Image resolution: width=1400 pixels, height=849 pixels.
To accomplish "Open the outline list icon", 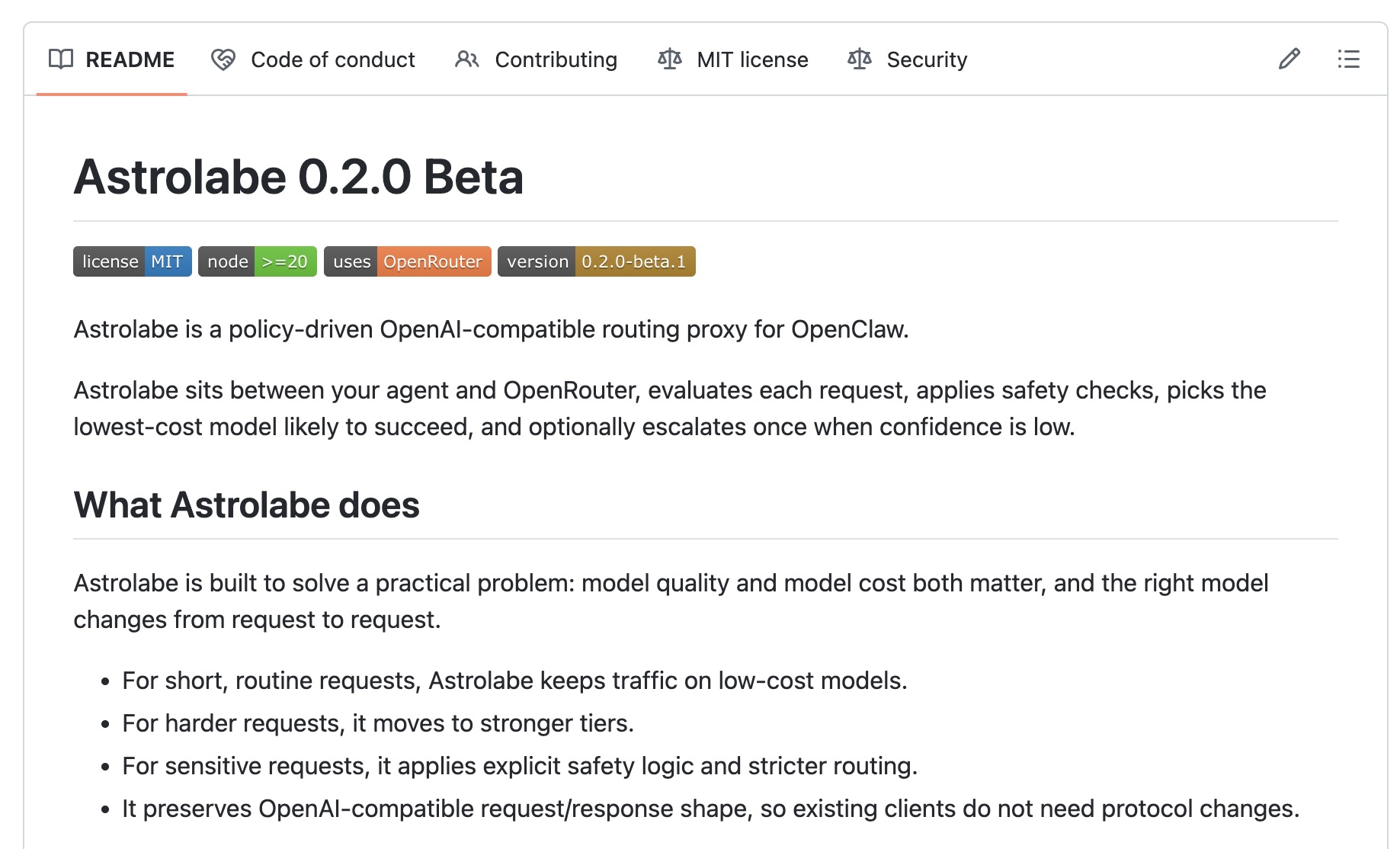I will click(x=1348, y=59).
